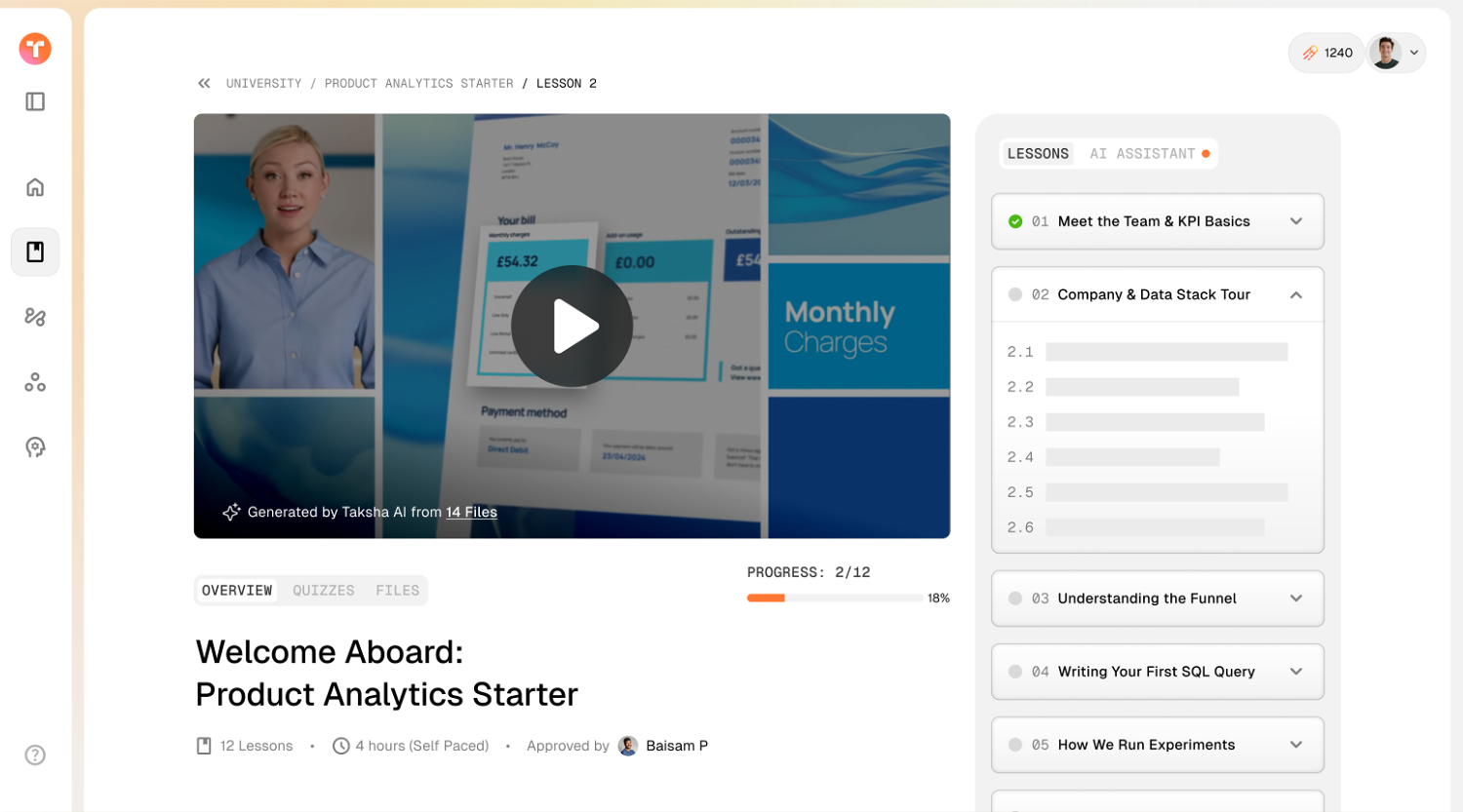
Task: Click the course progress bar
Action: point(835,598)
